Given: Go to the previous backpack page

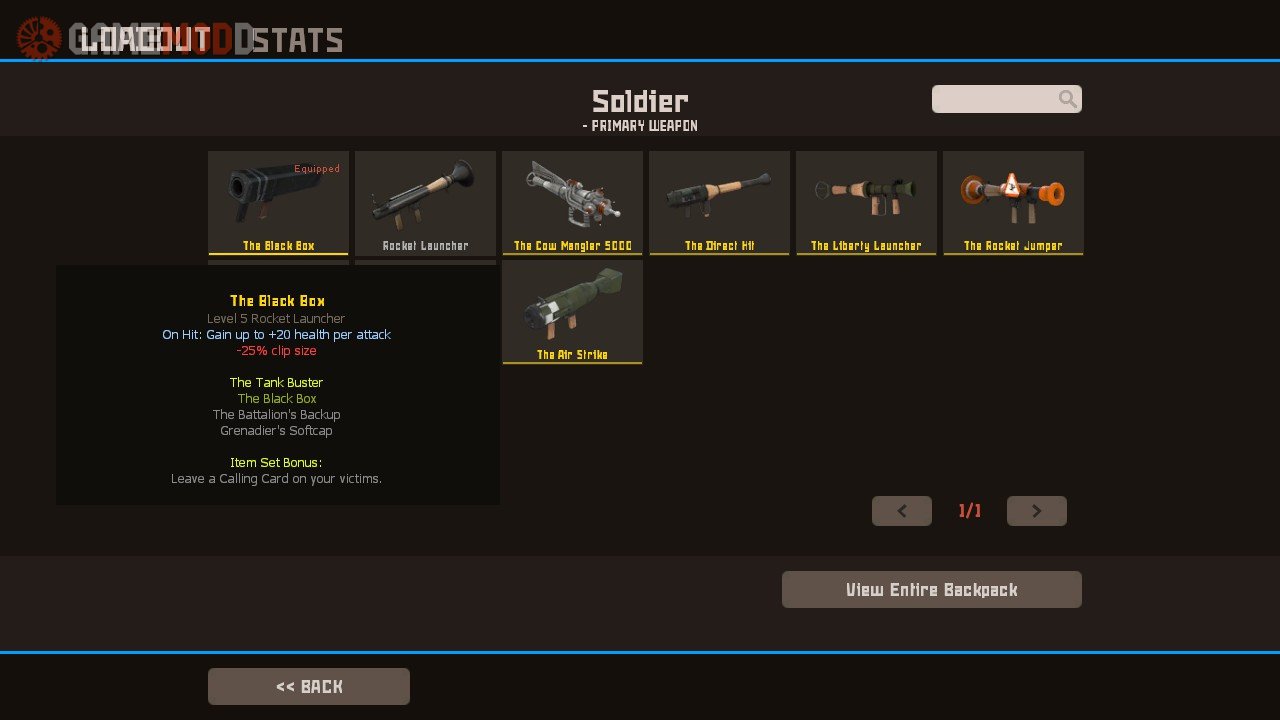Looking at the screenshot, I should coord(902,511).
